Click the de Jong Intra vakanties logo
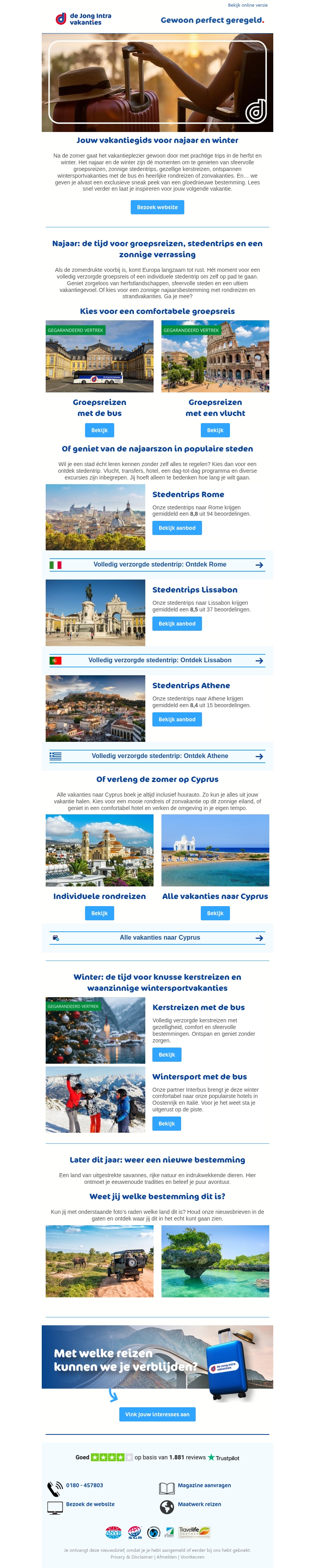The image size is (315, 1568). pyautogui.click(x=83, y=19)
